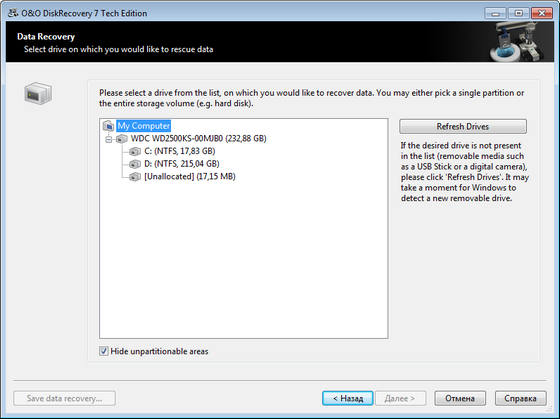The width and height of the screenshot is (560, 419).
Task: Click the My Computer icon in the tree
Action: [108, 126]
